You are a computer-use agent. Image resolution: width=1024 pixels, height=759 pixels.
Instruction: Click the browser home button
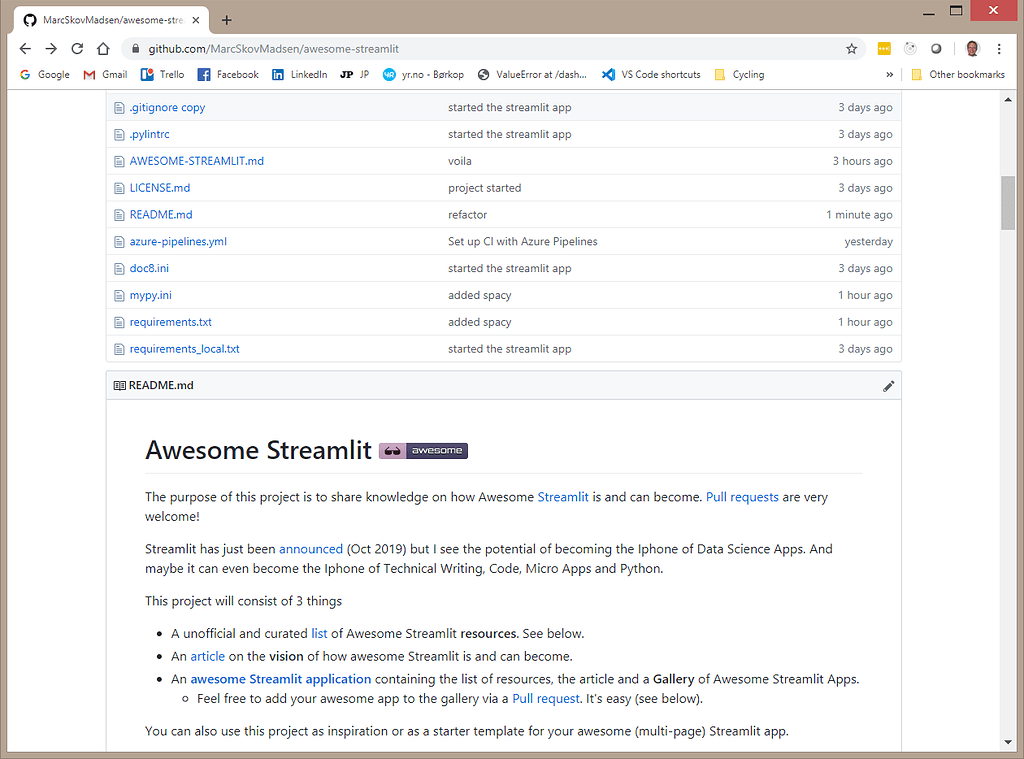104,48
